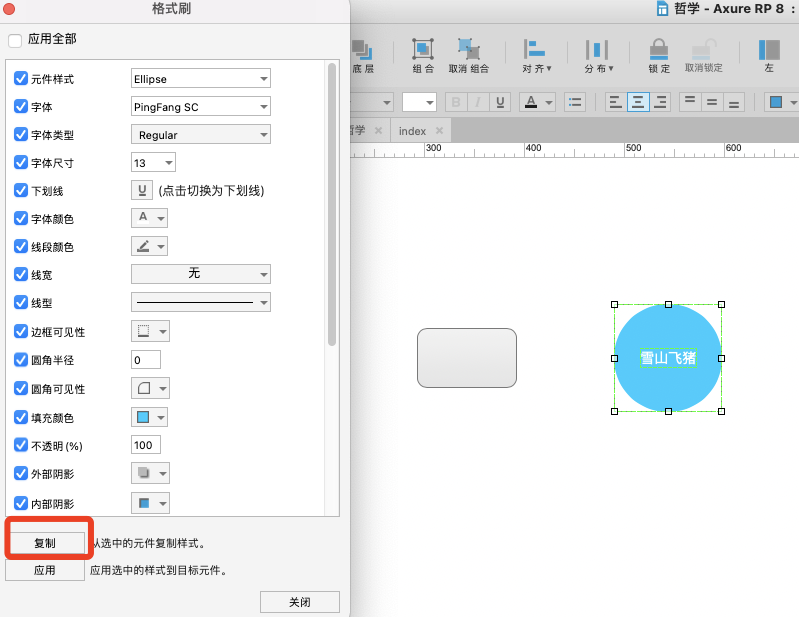
Task: Uncheck the 填充颜色 checkbox
Action: pyautogui.click(x=21, y=417)
